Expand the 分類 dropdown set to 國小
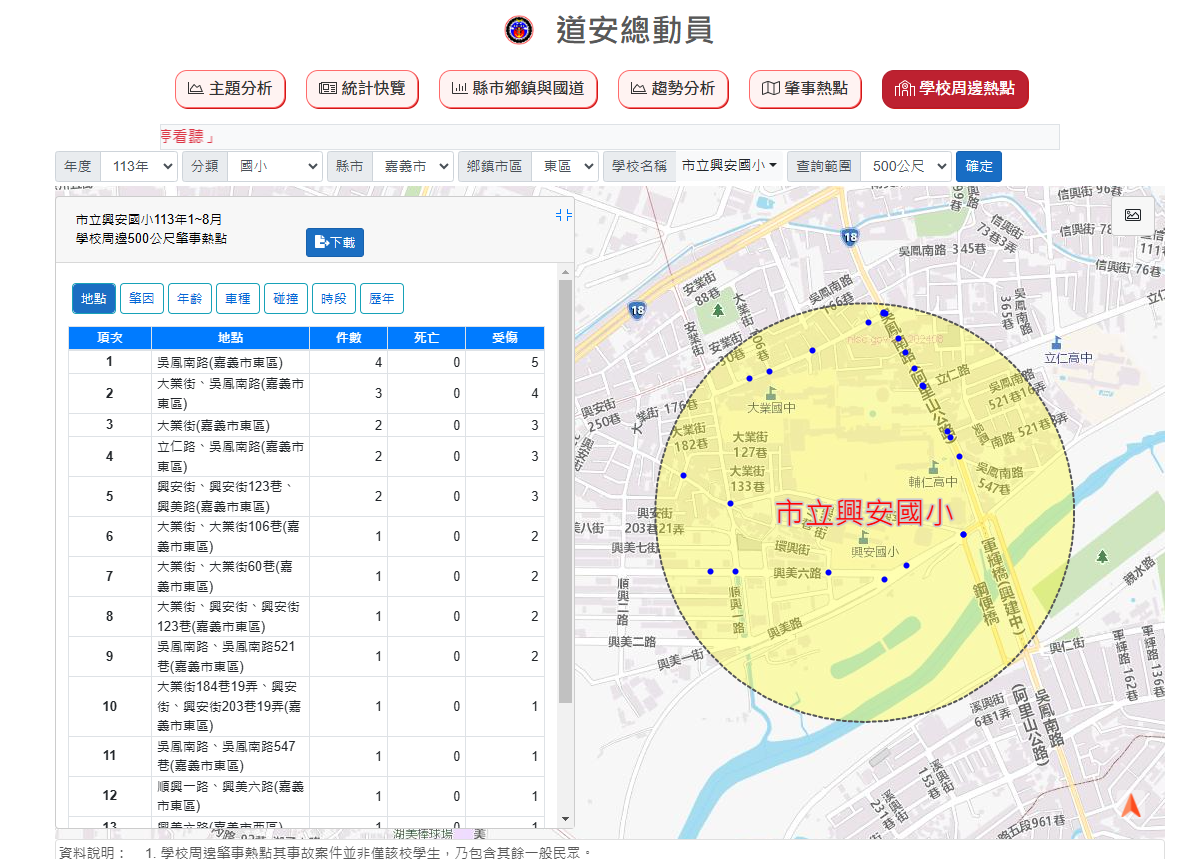This screenshot has height=859, width=1185. [x=274, y=166]
